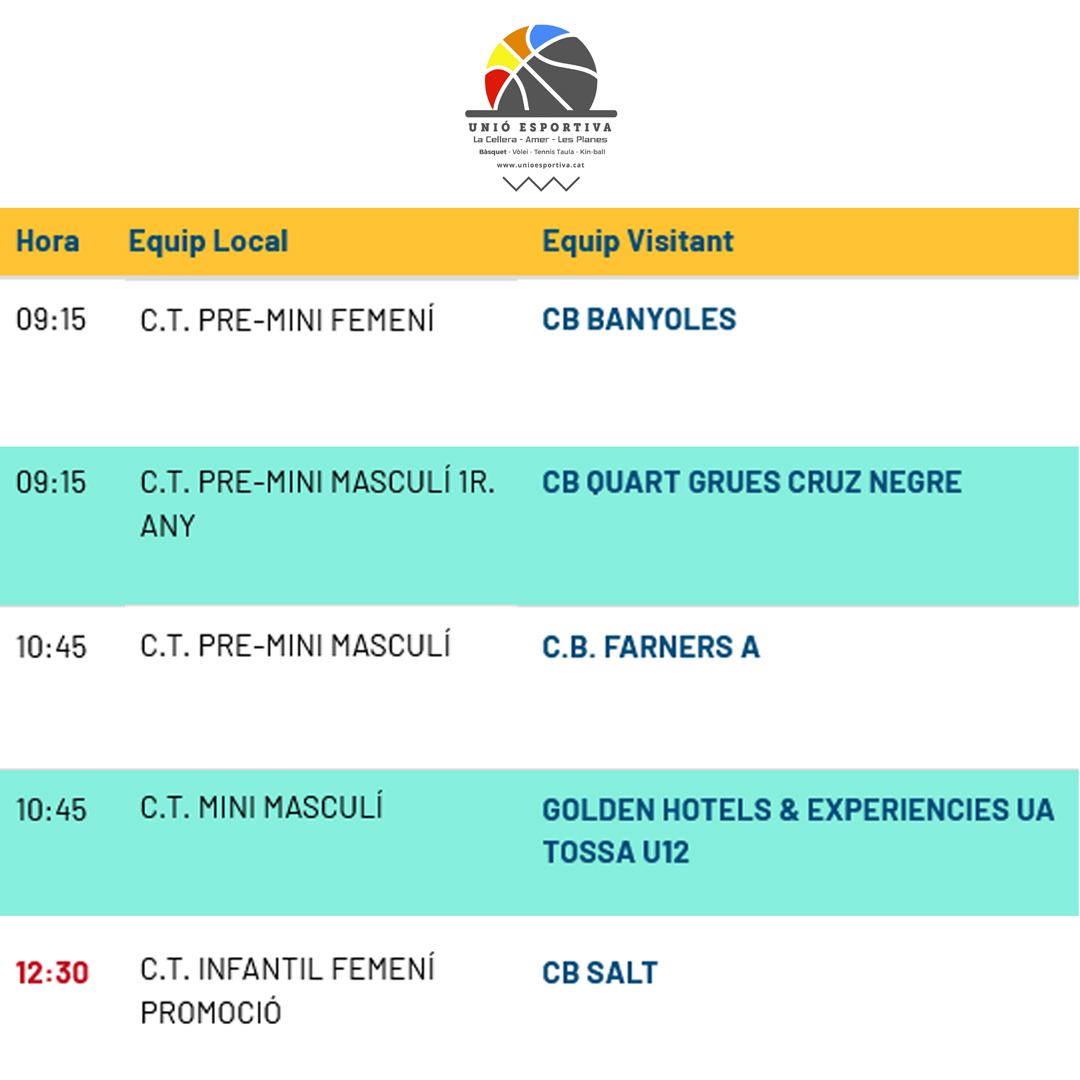Viewport: 1080px width, 1080px height.
Task: Open the CB QUART GRUES CRUZ NEGRE link
Action: (x=751, y=483)
